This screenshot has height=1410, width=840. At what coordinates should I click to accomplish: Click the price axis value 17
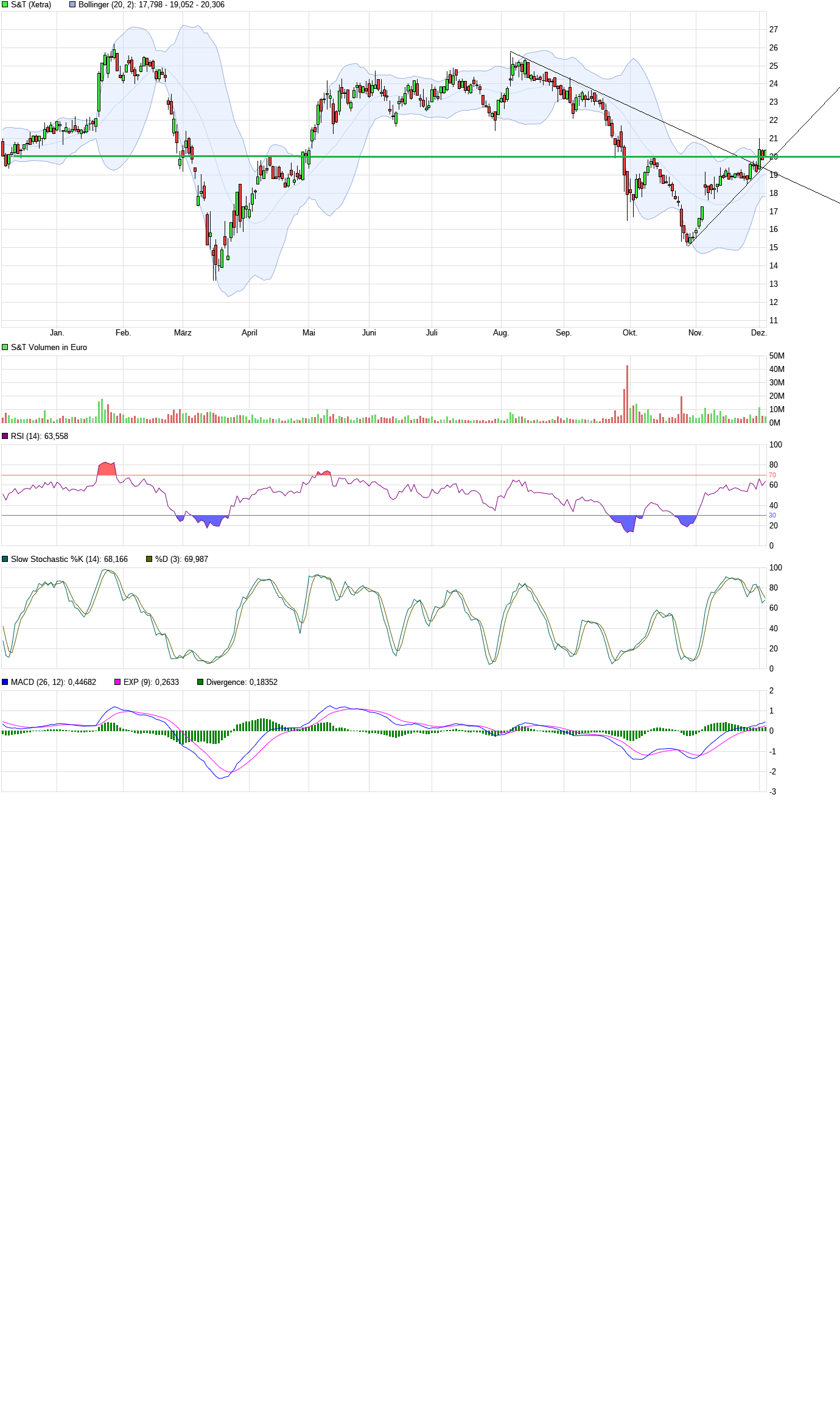click(x=774, y=212)
